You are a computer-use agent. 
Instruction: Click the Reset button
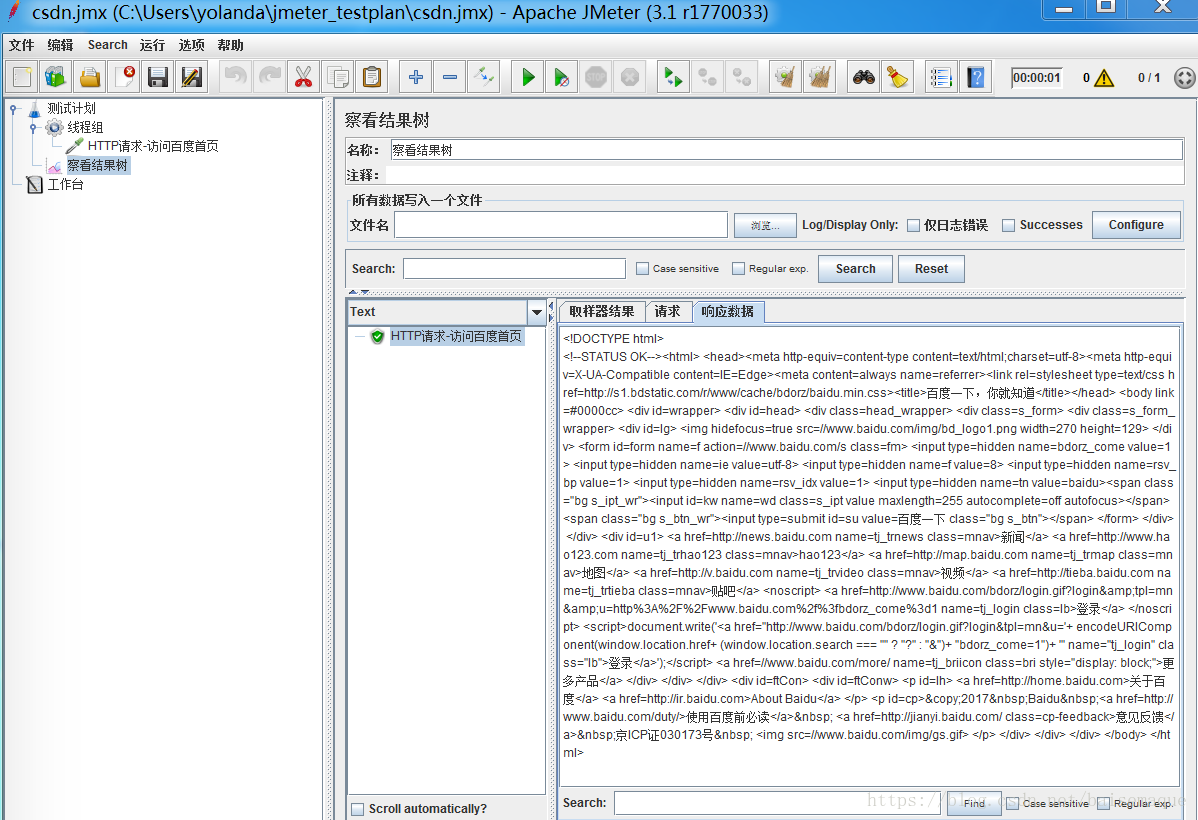(931, 269)
